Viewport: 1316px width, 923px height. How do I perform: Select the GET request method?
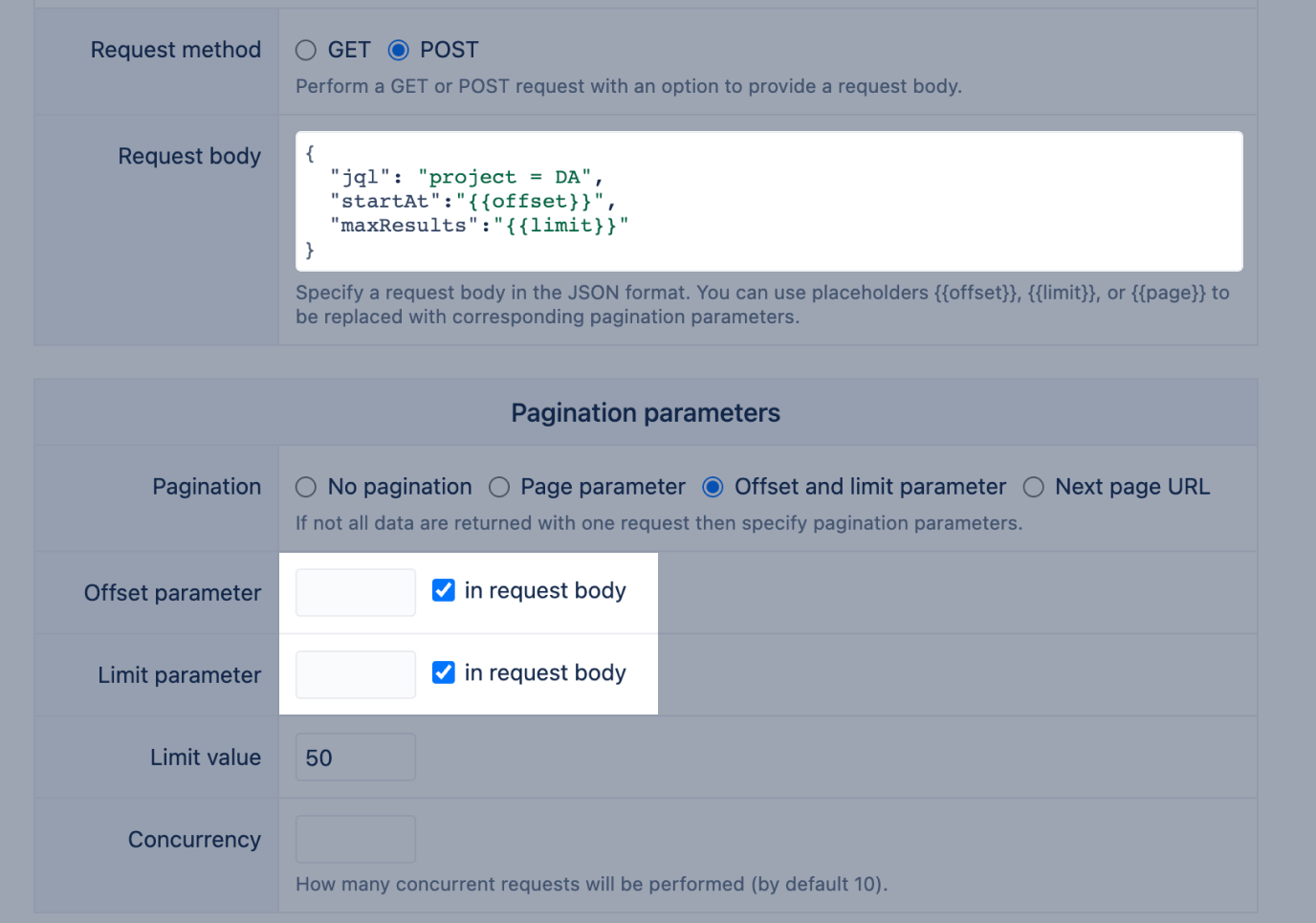point(306,50)
